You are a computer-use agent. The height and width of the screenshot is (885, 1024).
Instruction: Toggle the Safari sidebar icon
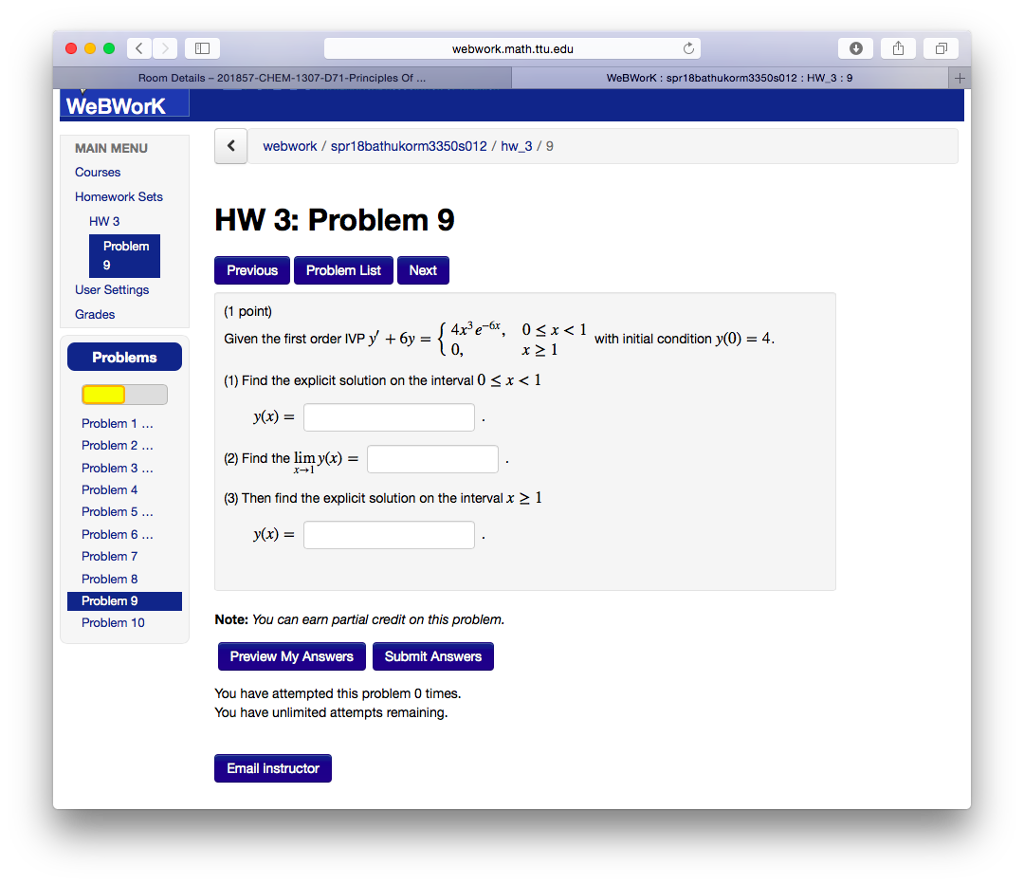[201, 47]
